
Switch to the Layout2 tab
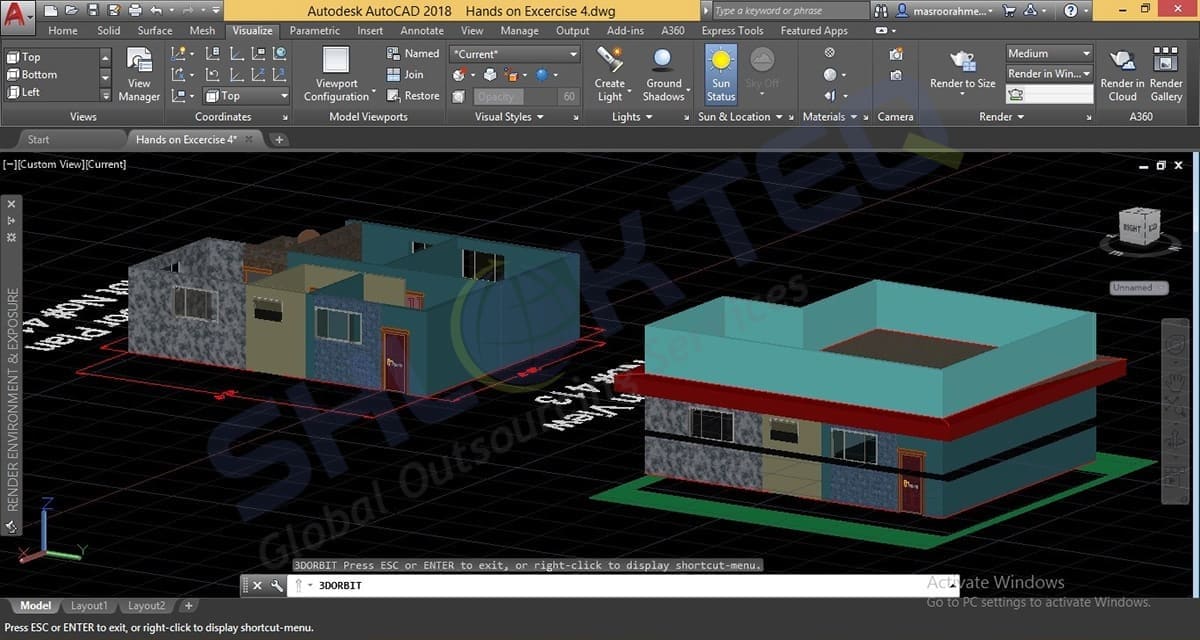tap(146, 606)
